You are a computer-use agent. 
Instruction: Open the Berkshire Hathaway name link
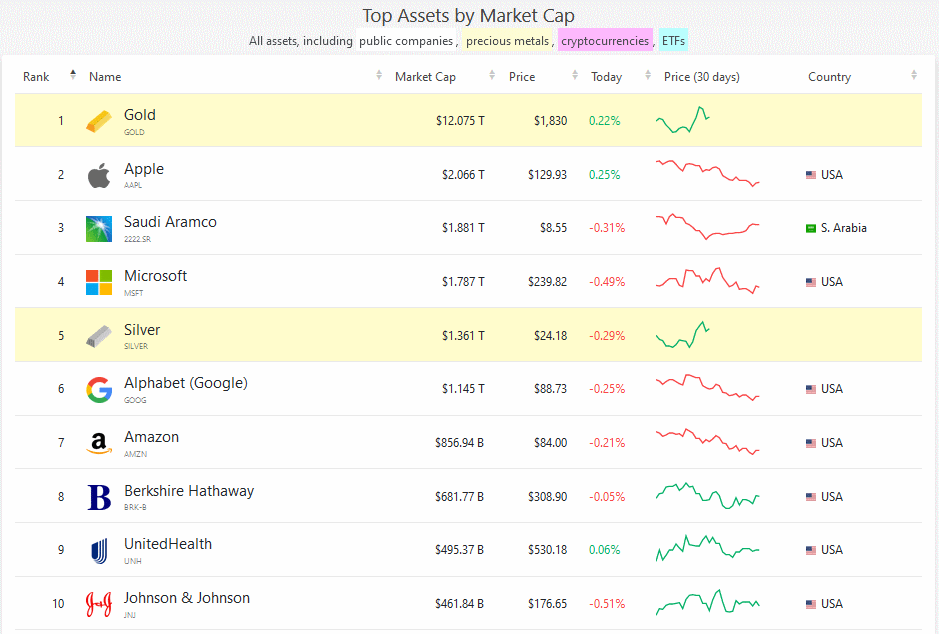click(188, 491)
